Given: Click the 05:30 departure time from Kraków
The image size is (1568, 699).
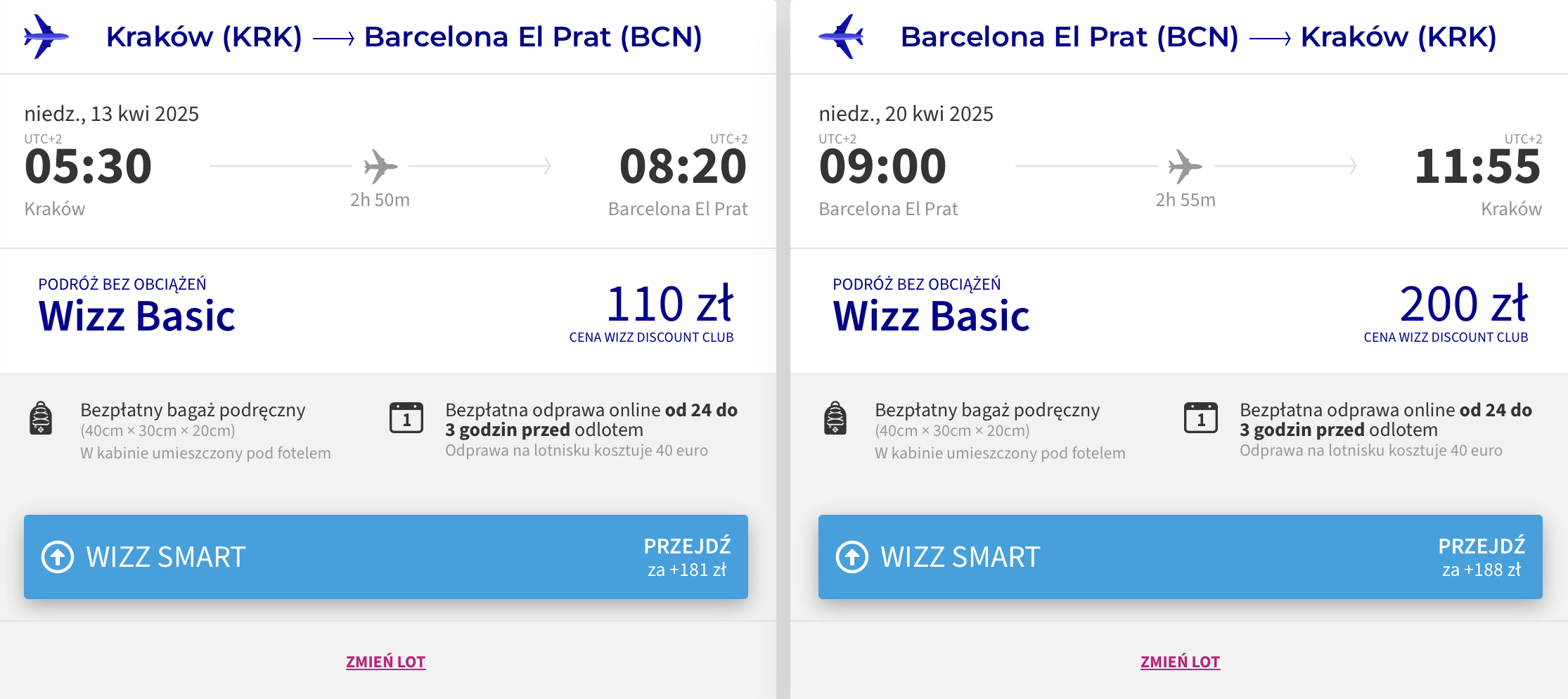Looking at the screenshot, I should coord(88,167).
